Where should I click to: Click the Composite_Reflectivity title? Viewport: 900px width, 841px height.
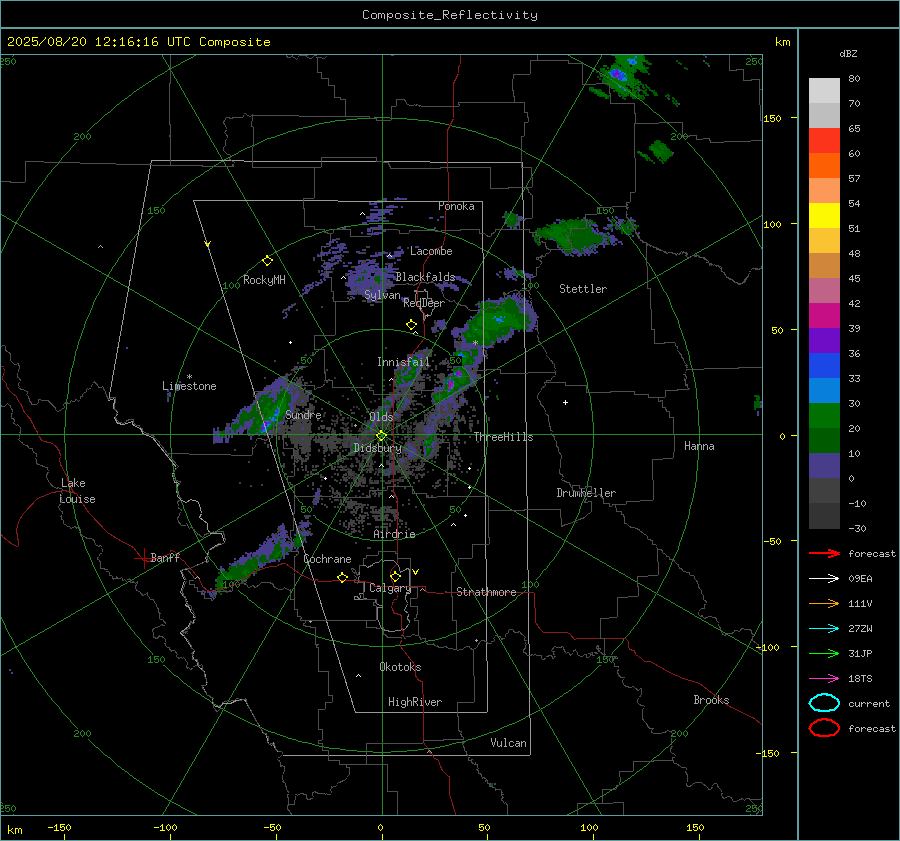tap(449, 15)
